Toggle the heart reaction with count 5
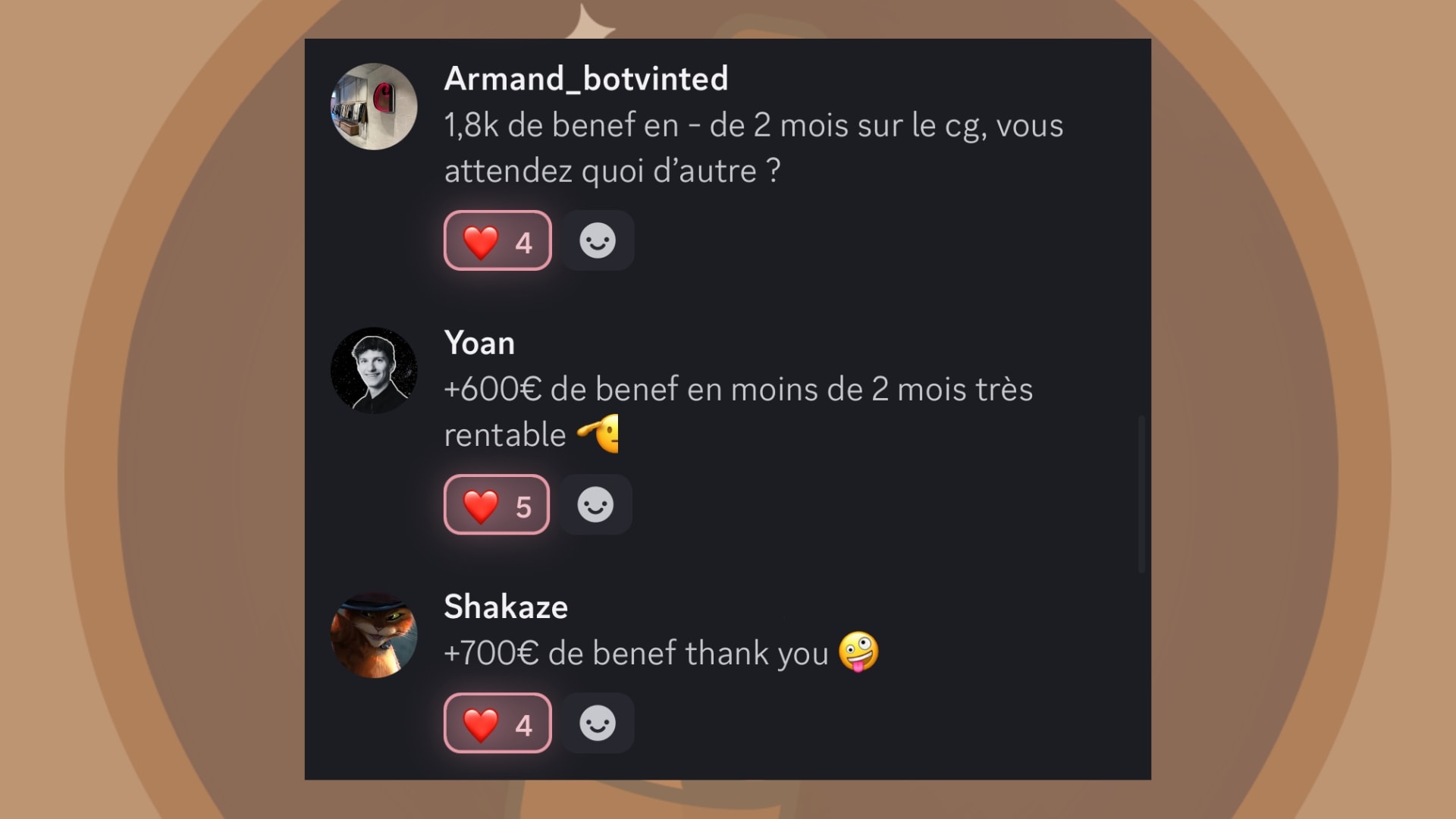Viewport: 1456px width, 819px height. [x=497, y=505]
